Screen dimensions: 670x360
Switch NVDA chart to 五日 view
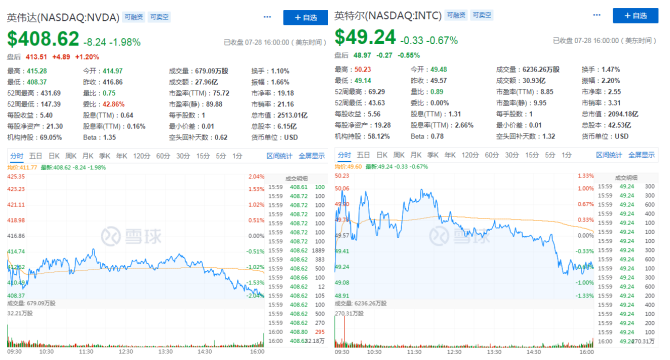[x=35, y=156]
